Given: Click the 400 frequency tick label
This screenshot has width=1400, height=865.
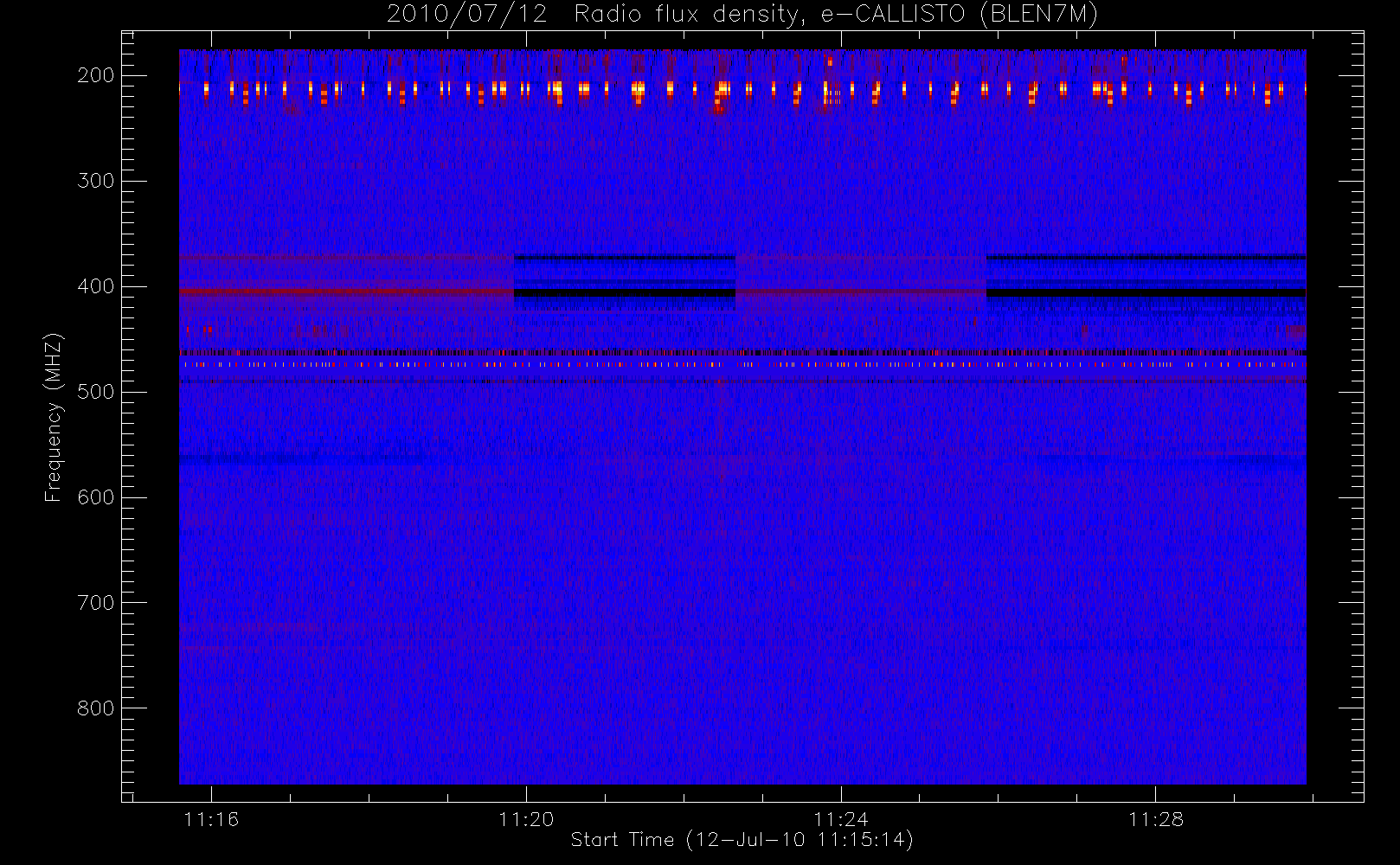Looking at the screenshot, I should (96, 286).
